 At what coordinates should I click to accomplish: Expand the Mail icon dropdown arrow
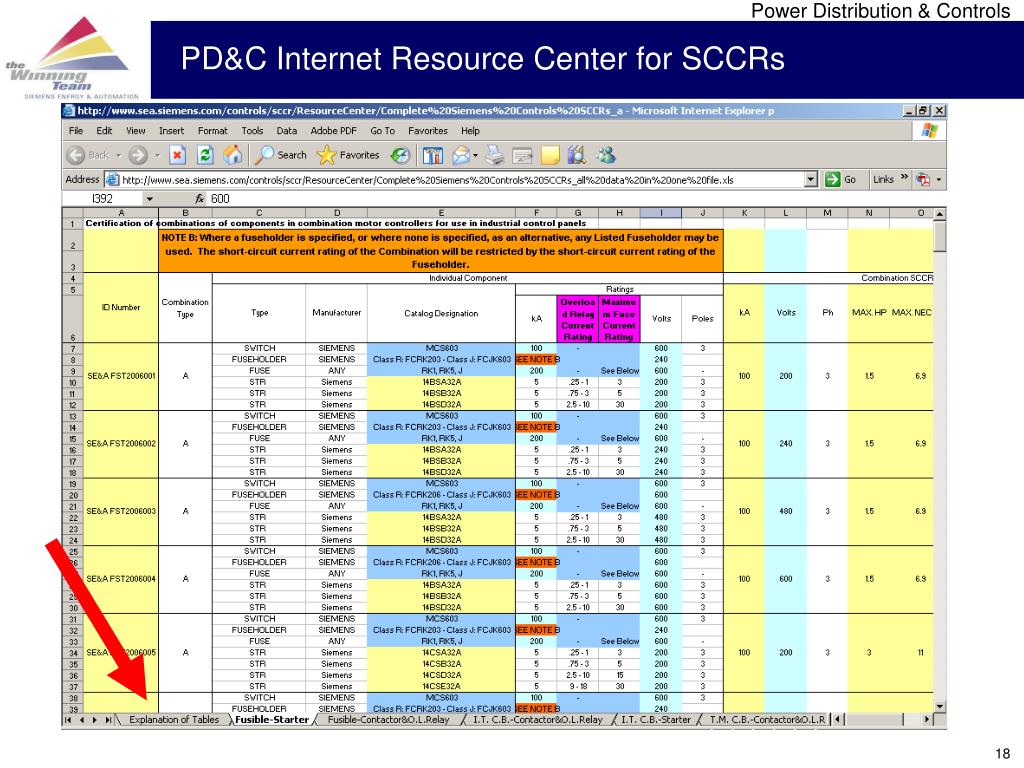[475, 155]
